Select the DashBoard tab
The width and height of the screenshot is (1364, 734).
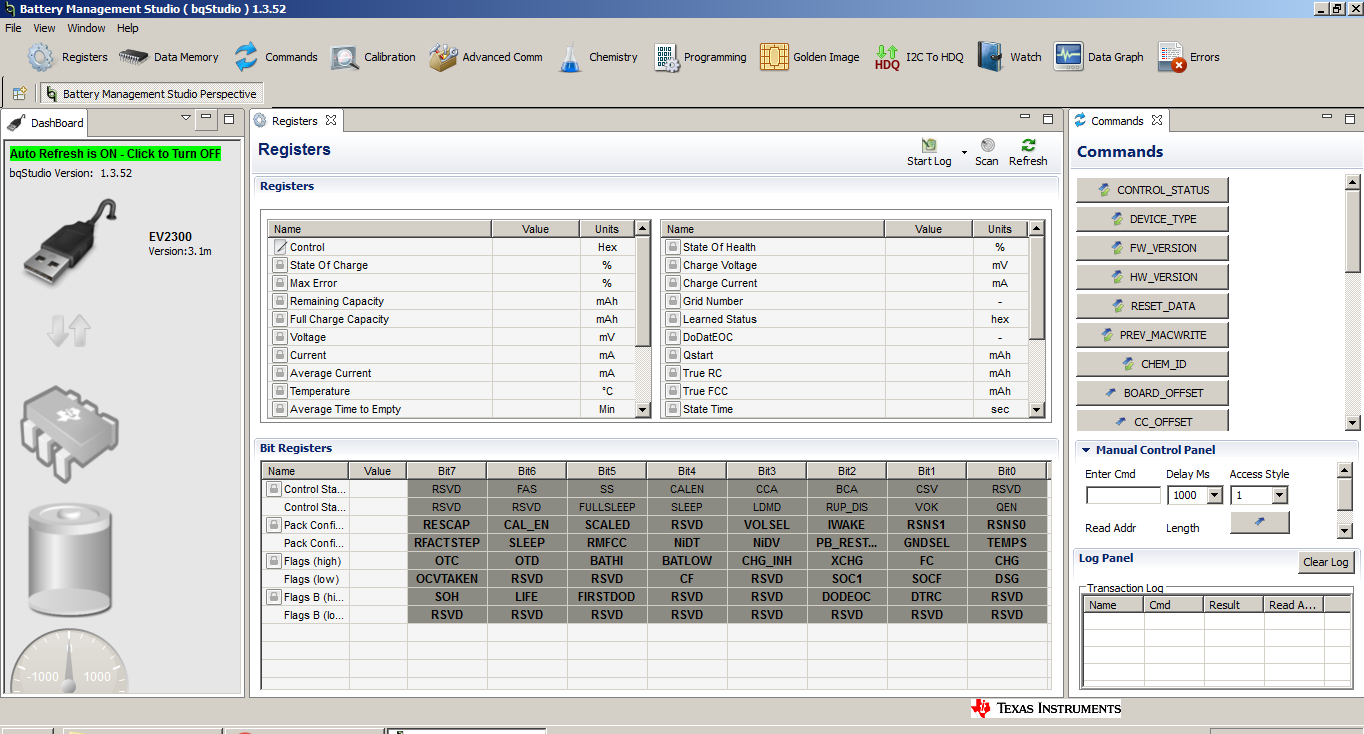click(x=46, y=123)
